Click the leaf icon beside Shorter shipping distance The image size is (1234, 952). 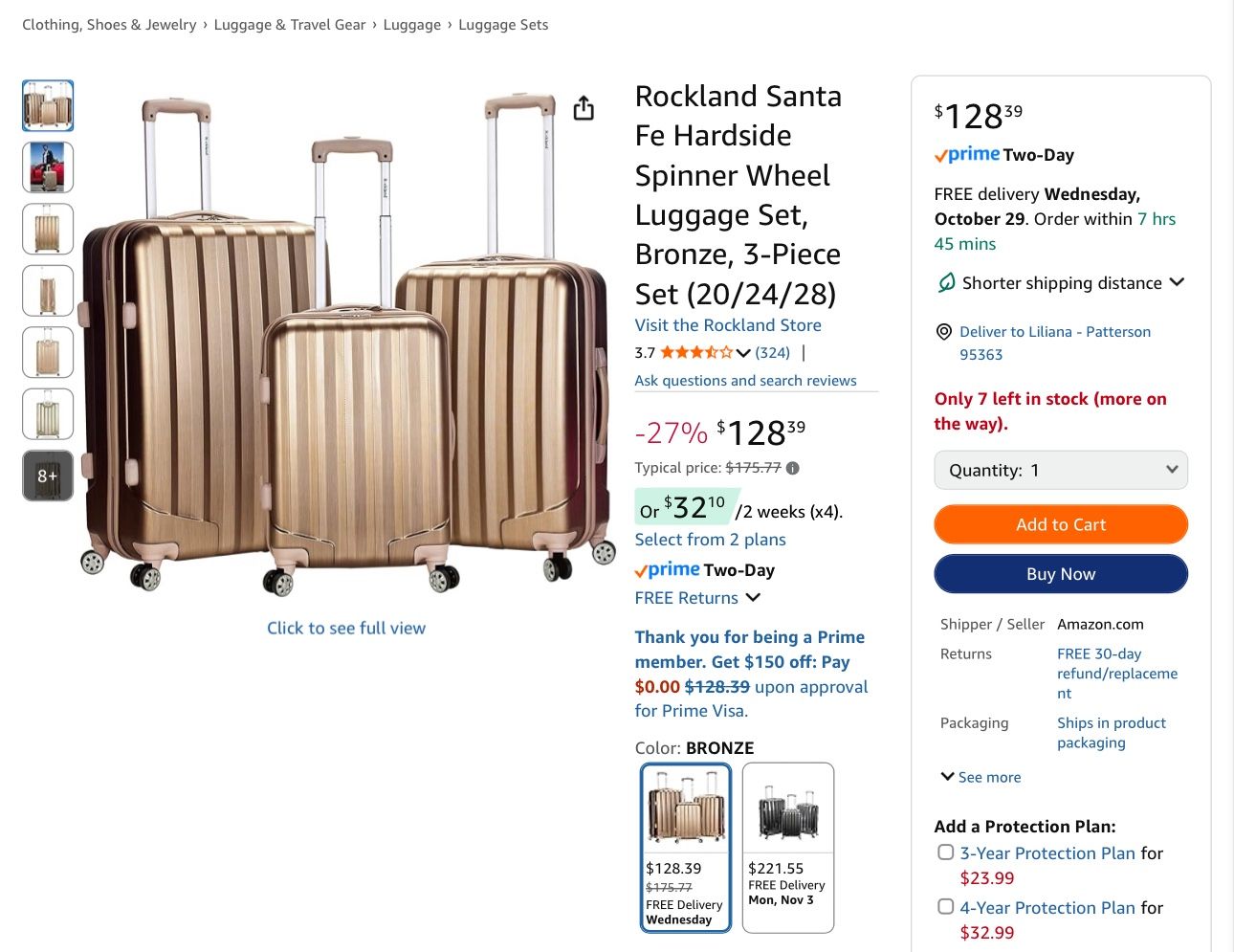(946, 282)
